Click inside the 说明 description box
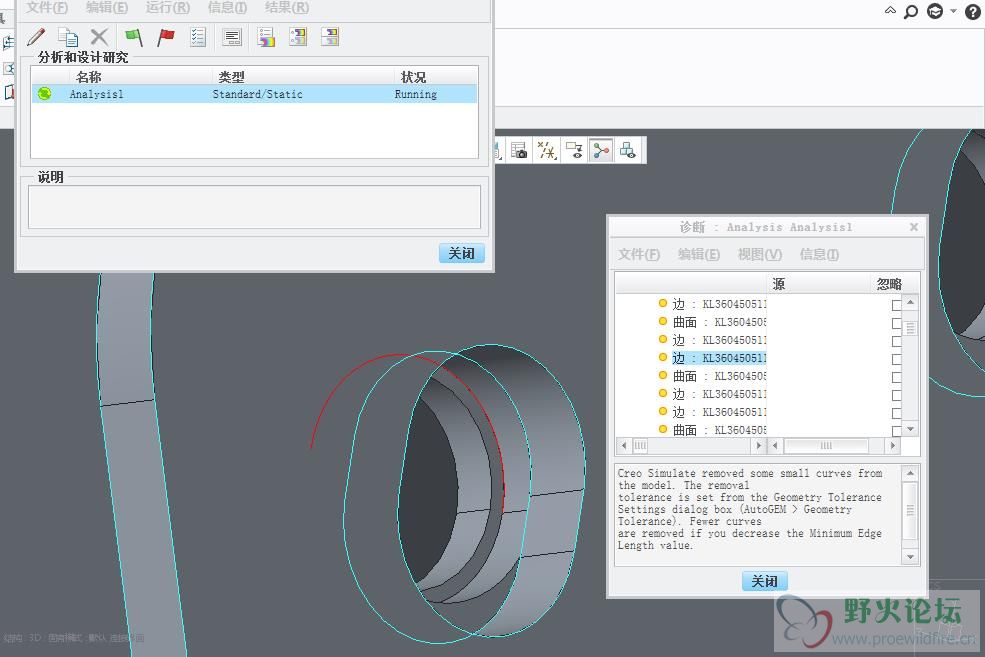Image resolution: width=985 pixels, height=657 pixels. click(x=254, y=207)
